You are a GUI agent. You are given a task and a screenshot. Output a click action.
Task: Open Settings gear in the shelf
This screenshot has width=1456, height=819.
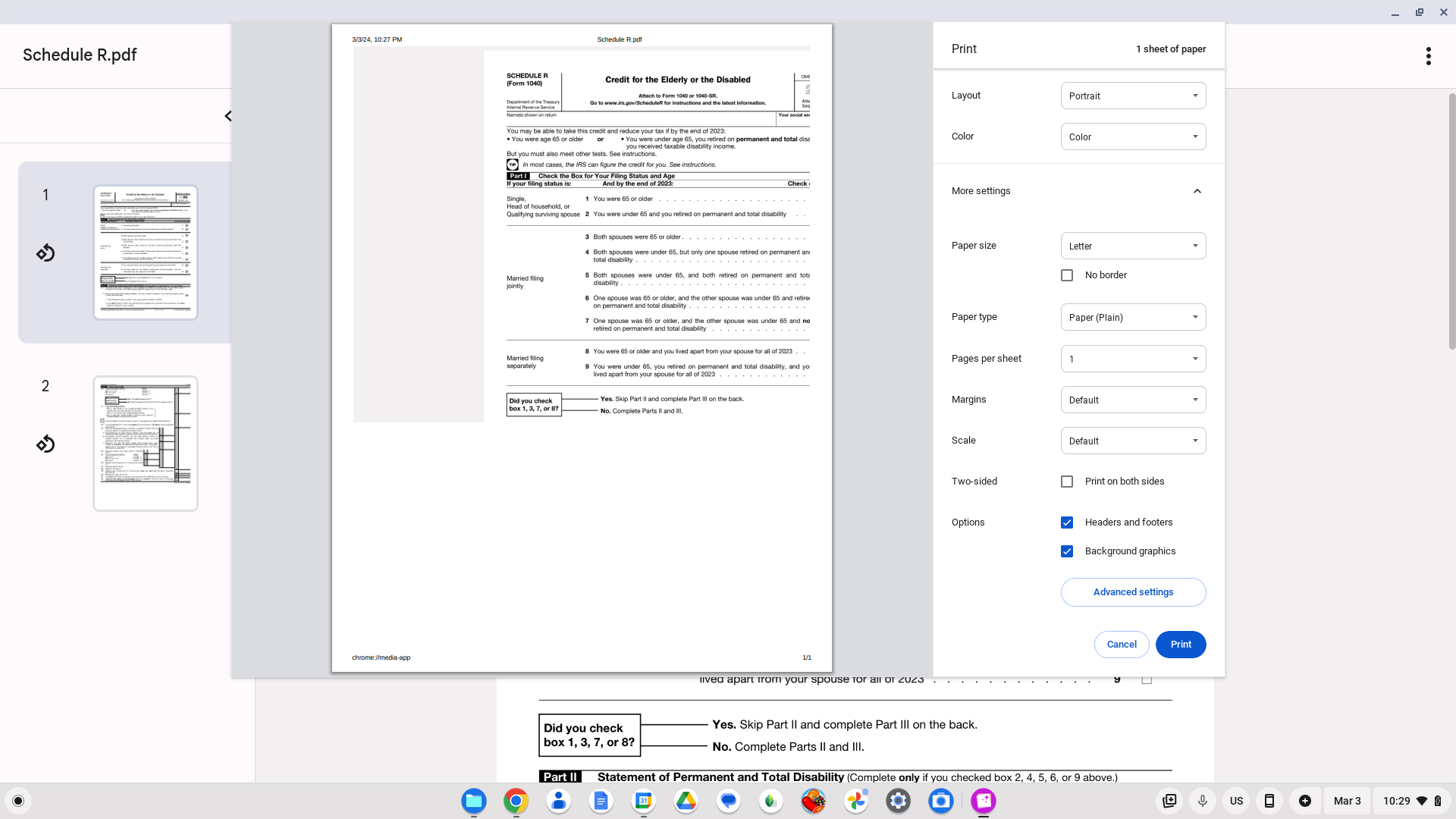898,801
